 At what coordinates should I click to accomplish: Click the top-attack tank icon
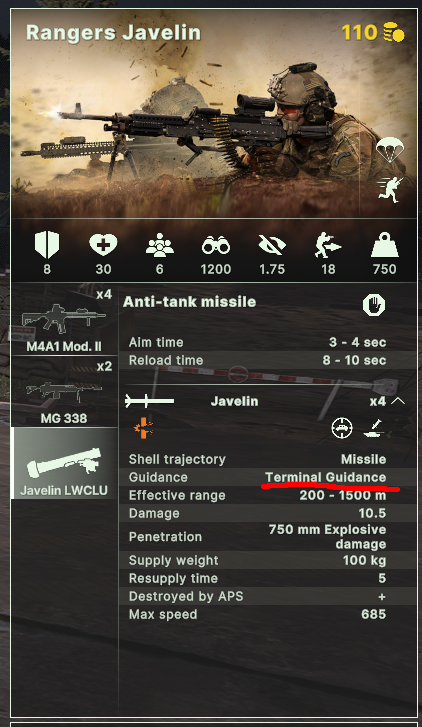[374, 428]
